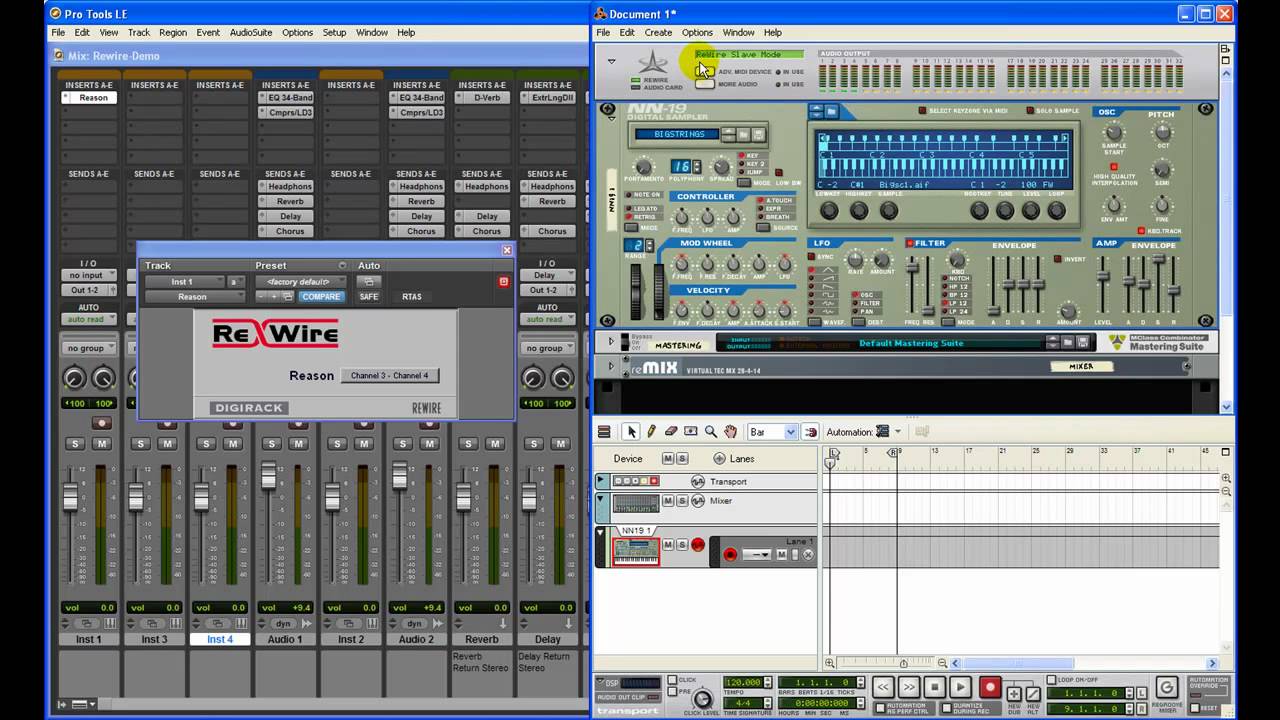Click the Reason insert on Inst 1

(89, 98)
